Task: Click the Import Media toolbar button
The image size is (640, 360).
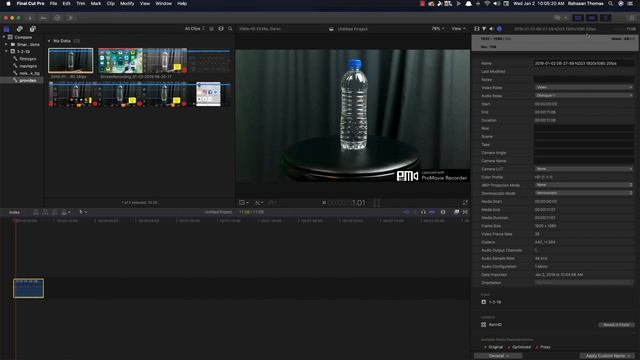Action: coord(30,18)
